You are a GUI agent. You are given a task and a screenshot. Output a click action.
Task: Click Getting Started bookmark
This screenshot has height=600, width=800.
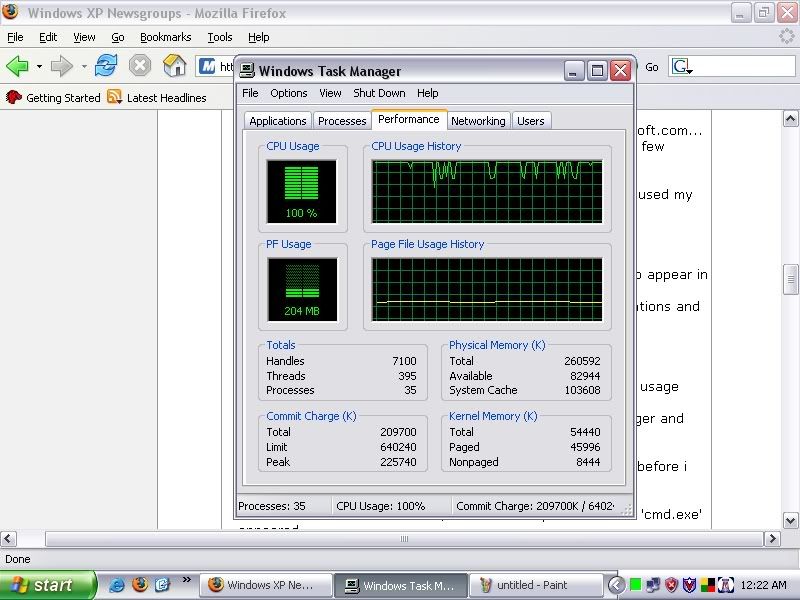click(53, 97)
